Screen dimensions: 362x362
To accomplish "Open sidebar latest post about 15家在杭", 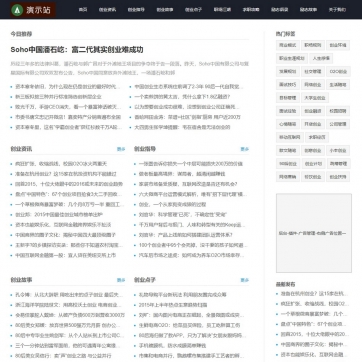I will 314,294.
